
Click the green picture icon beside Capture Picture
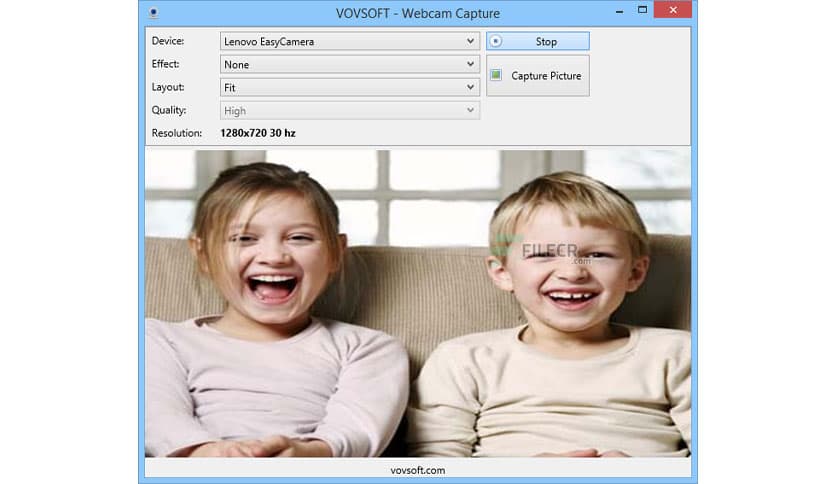(x=496, y=75)
